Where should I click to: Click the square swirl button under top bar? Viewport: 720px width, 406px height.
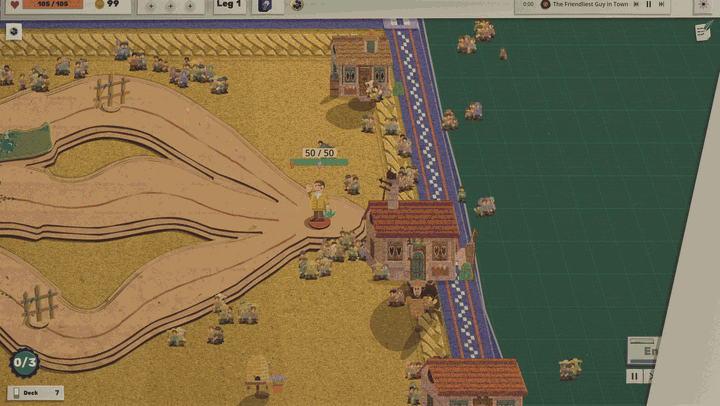click(14, 32)
